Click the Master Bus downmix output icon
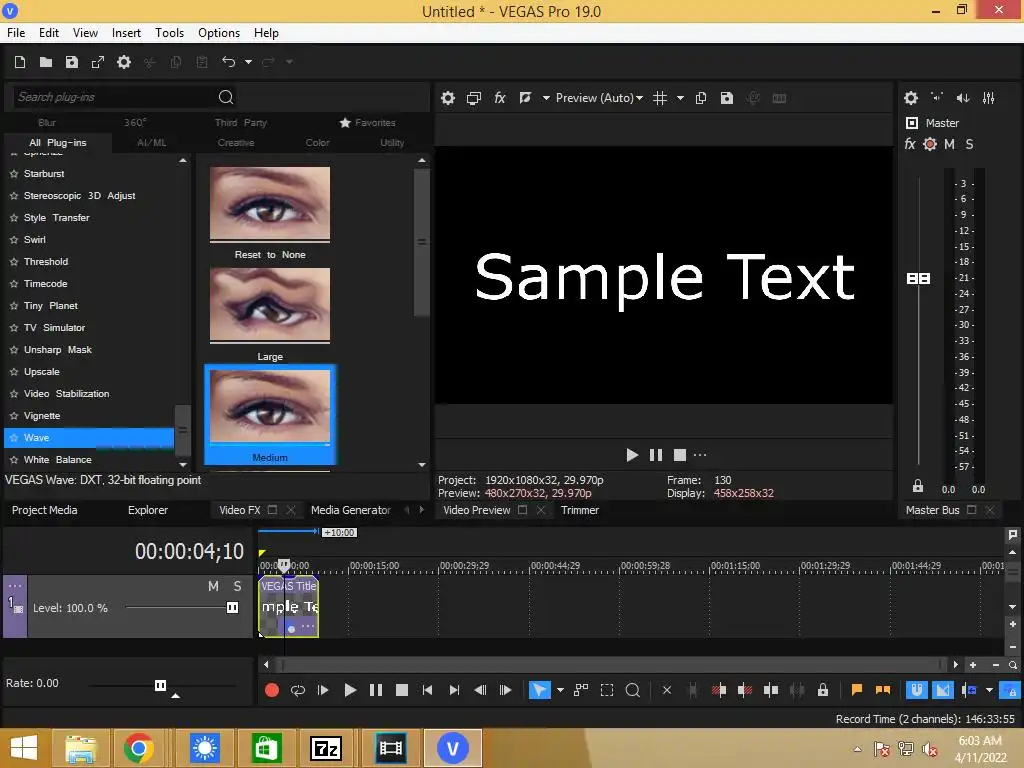This screenshot has width=1024, height=768. coord(937,97)
